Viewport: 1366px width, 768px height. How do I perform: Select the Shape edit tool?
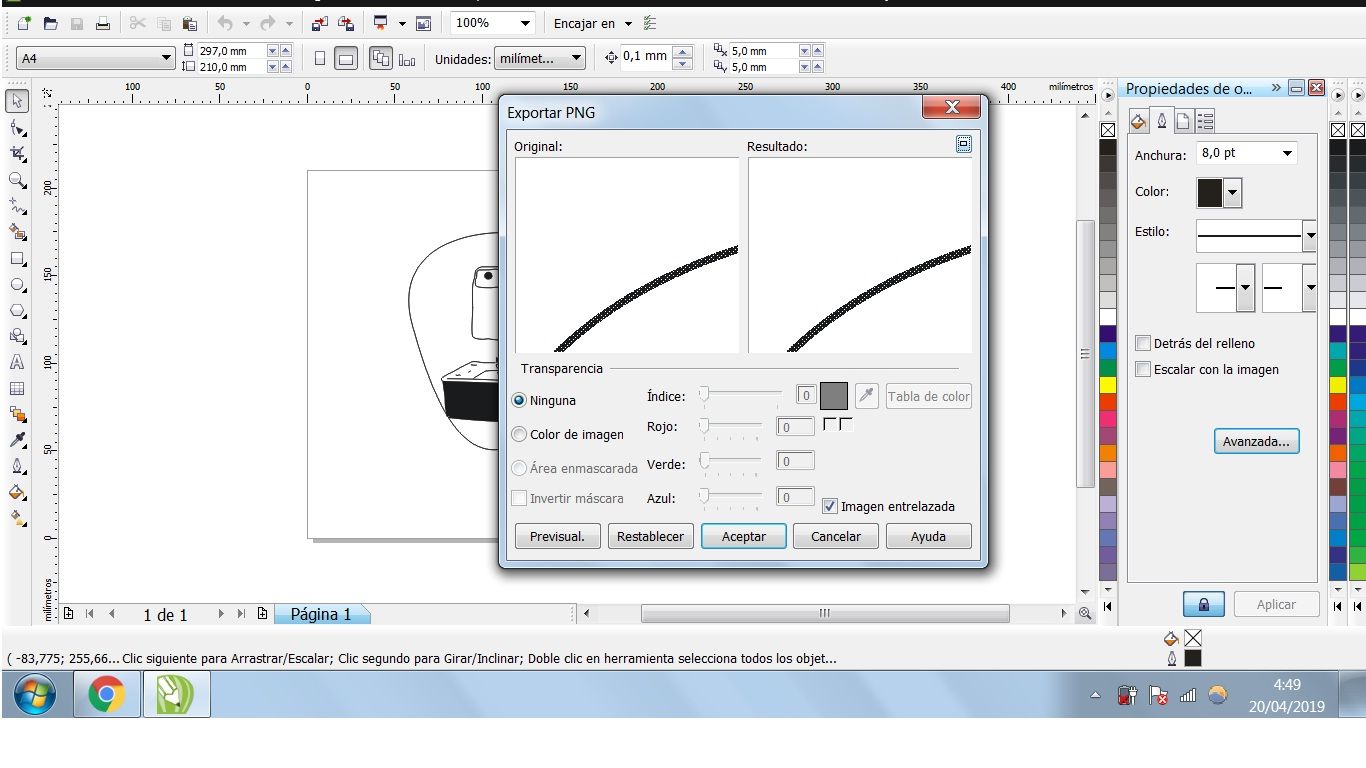pos(18,128)
